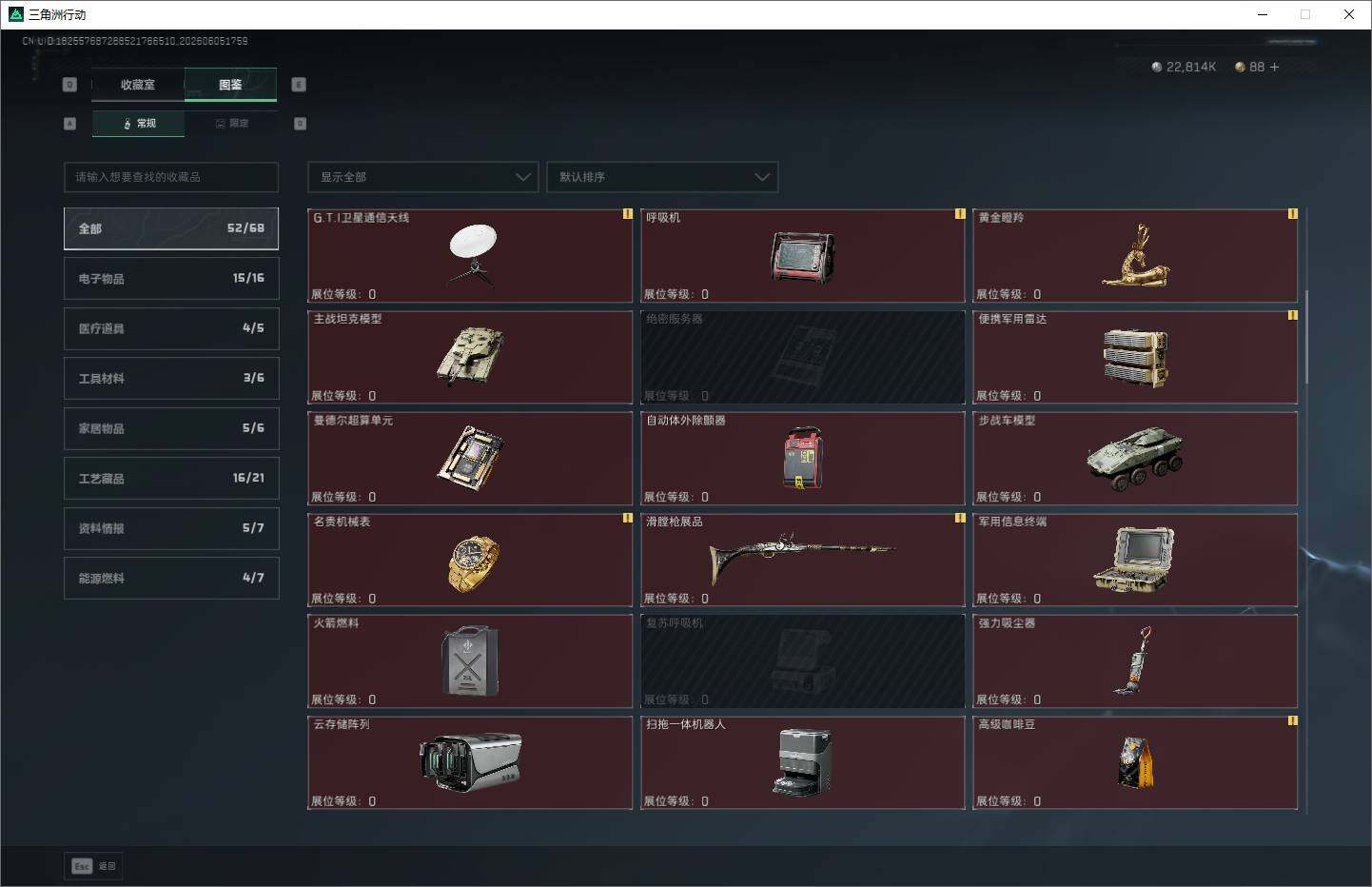Open the G.T.I卫星通信天线 satellite dish item

coord(472,255)
